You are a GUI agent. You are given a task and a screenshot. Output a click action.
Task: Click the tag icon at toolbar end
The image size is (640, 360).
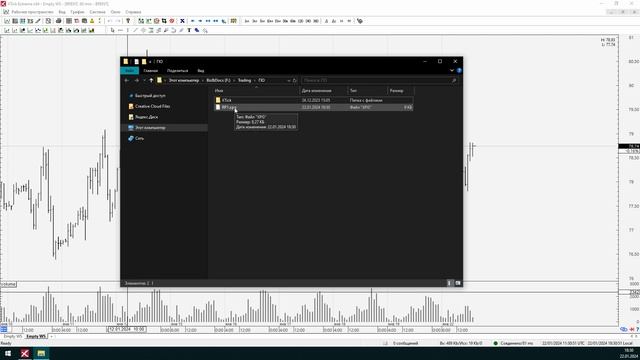(x=360, y=21)
